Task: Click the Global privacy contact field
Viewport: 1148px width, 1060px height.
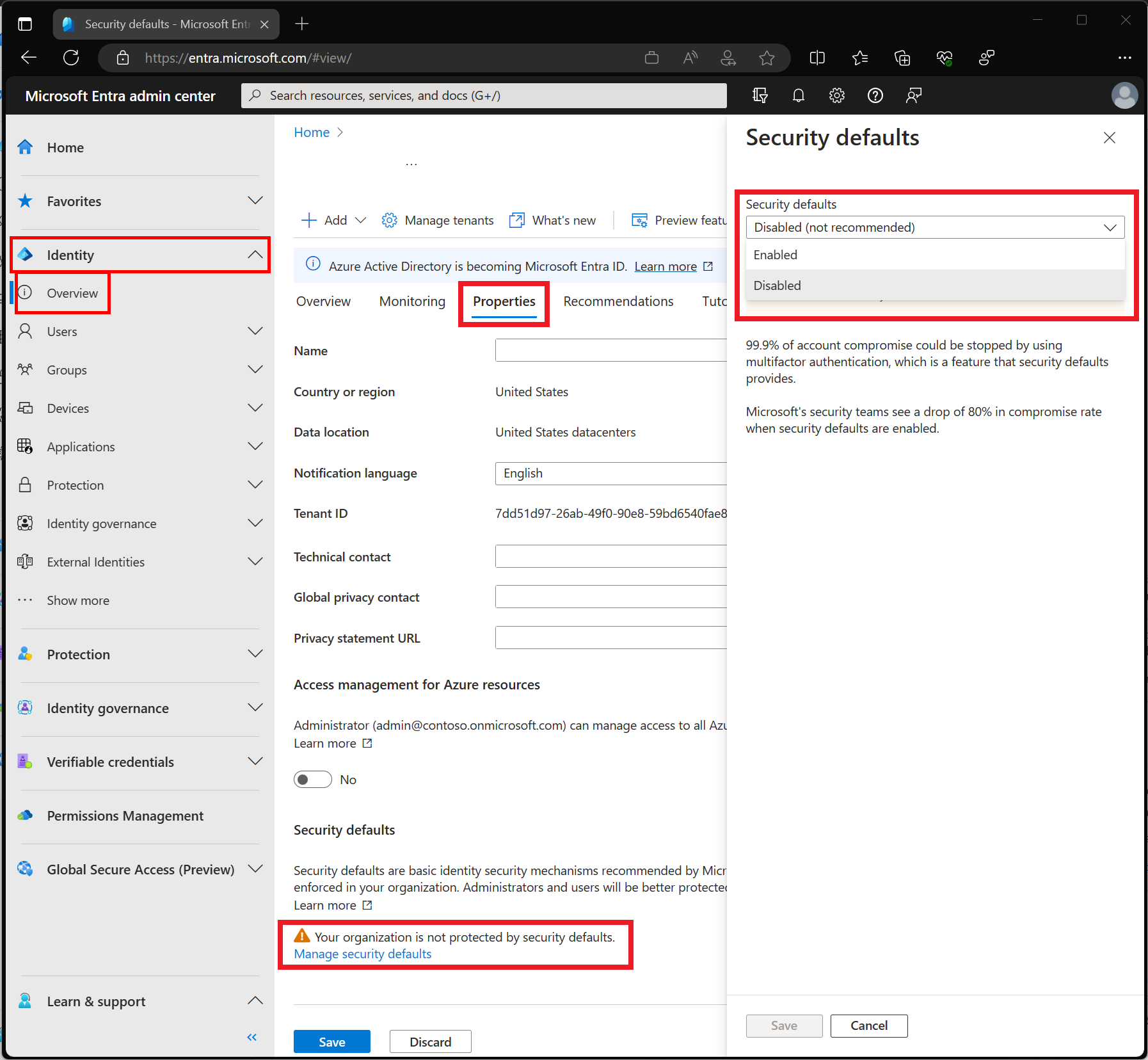Action: (x=610, y=597)
